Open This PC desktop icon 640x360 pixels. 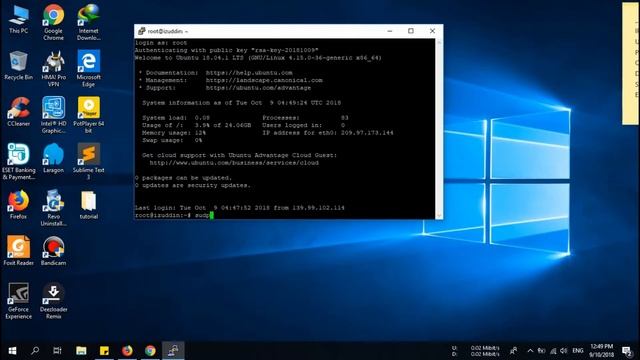(x=18, y=20)
